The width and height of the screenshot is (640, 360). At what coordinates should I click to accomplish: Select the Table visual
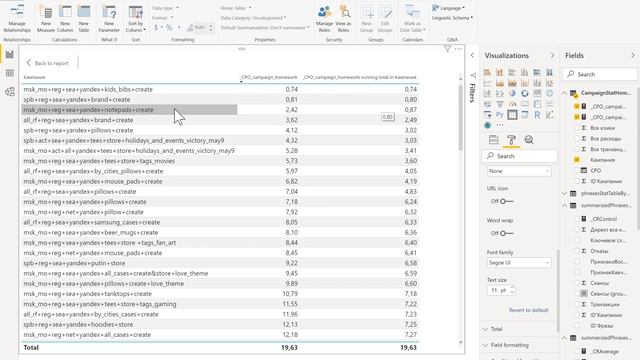[512, 115]
